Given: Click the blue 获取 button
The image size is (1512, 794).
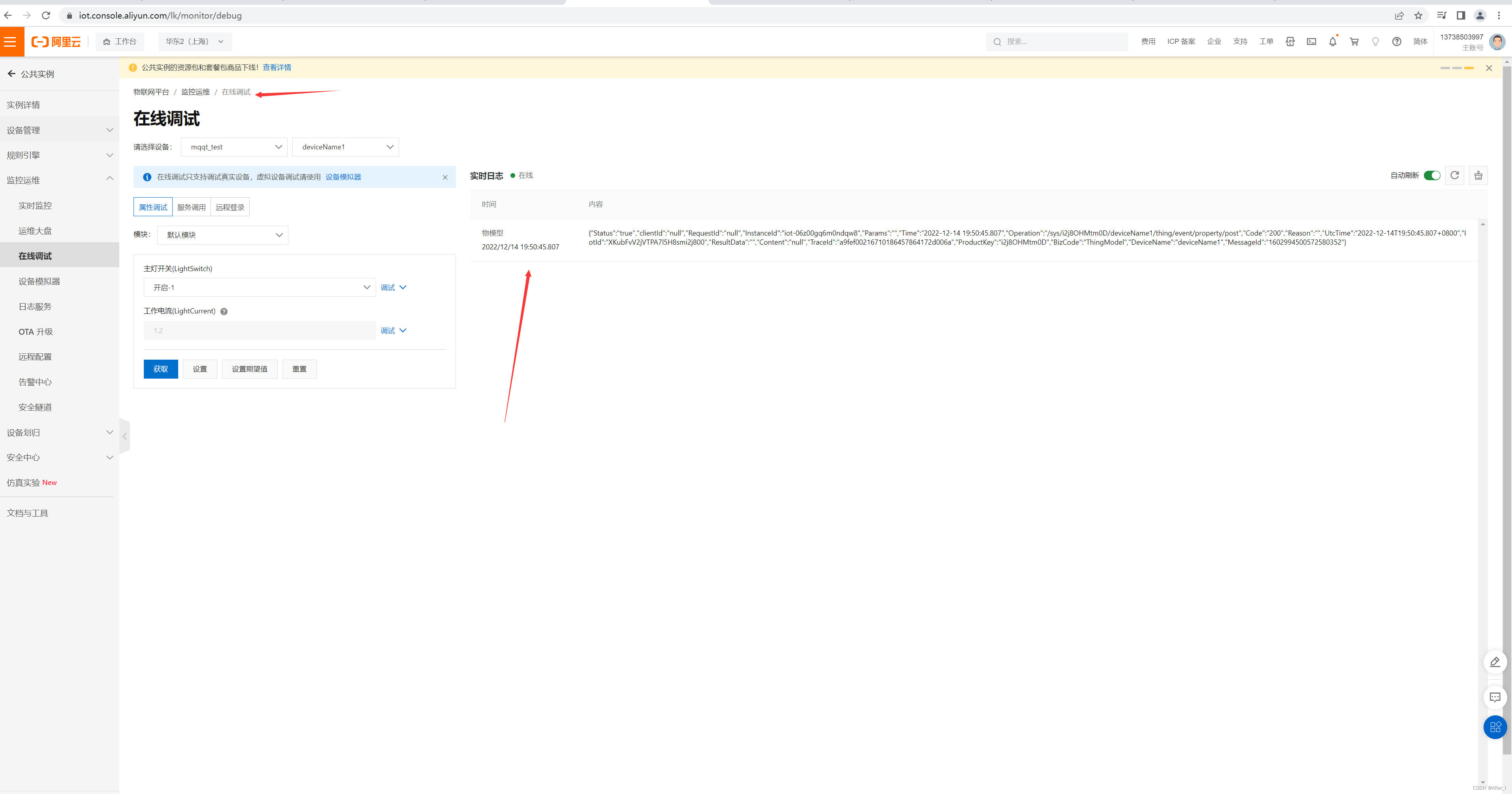Looking at the screenshot, I should click(161, 369).
